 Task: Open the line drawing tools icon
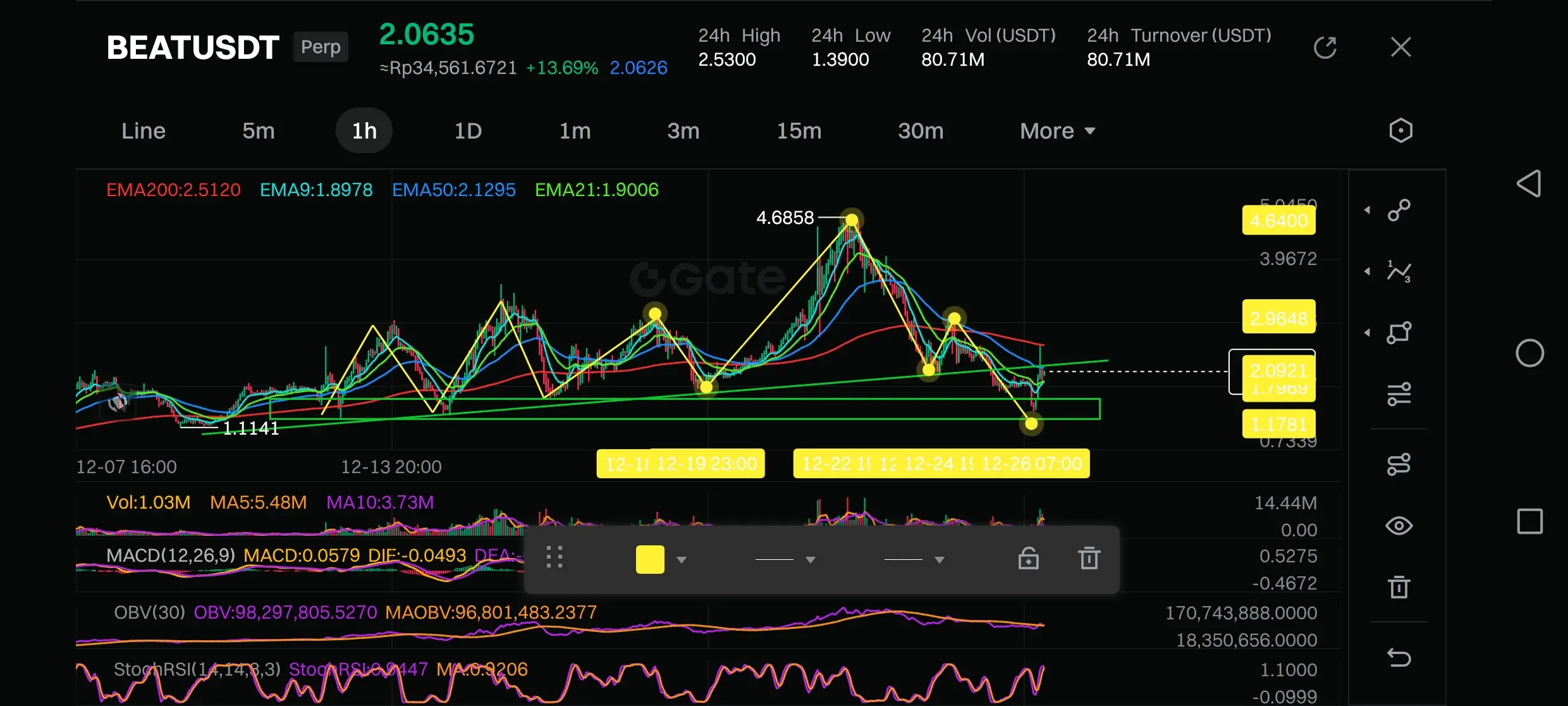[1399, 210]
